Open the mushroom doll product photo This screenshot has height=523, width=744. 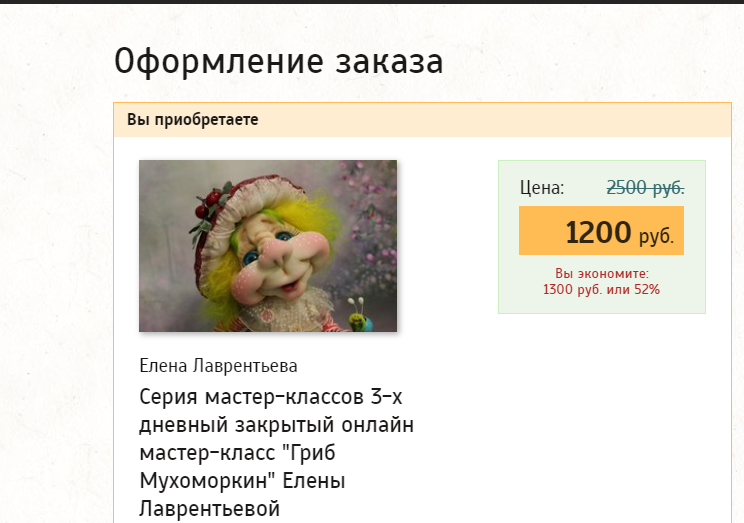click(x=268, y=246)
